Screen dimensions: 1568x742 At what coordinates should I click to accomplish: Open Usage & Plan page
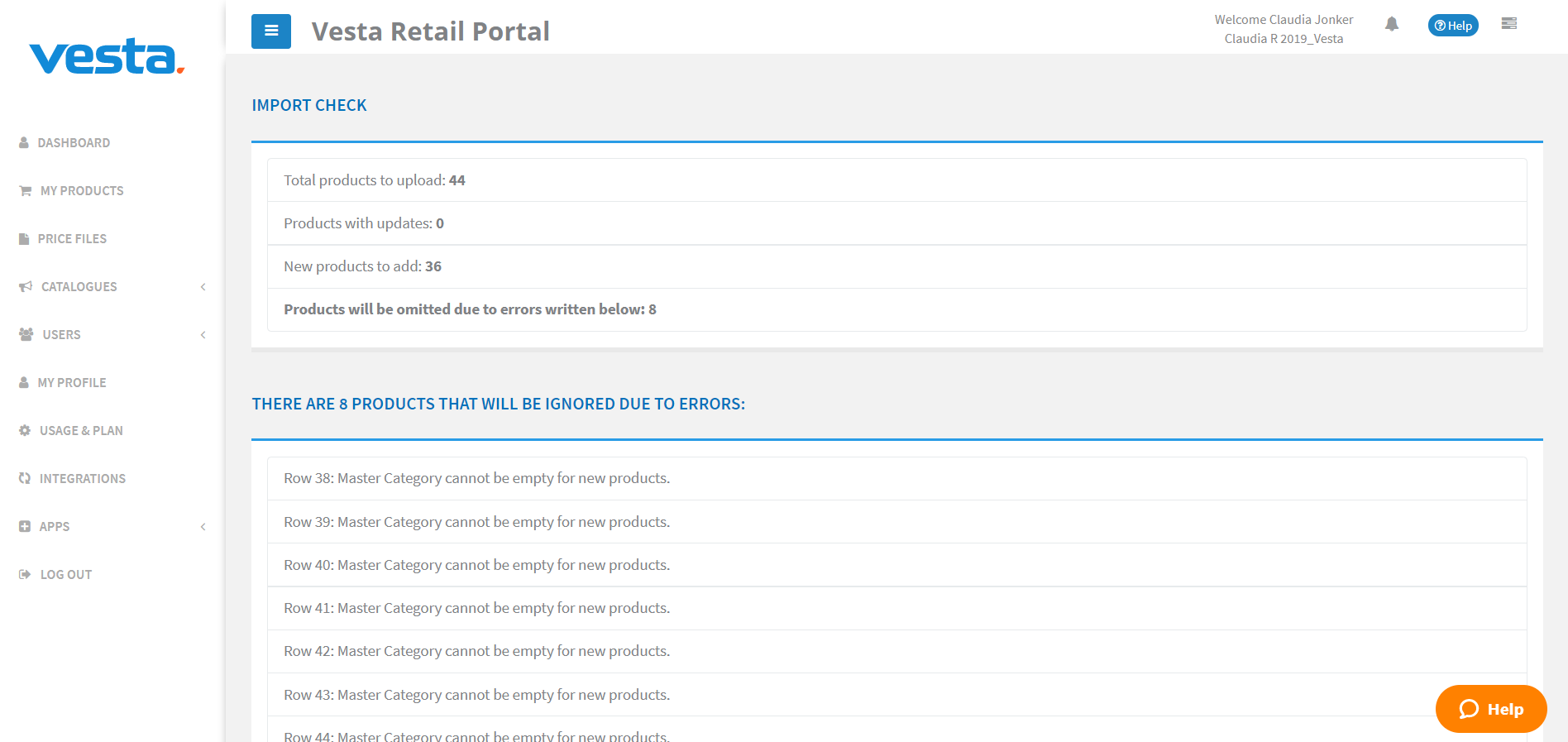point(81,431)
